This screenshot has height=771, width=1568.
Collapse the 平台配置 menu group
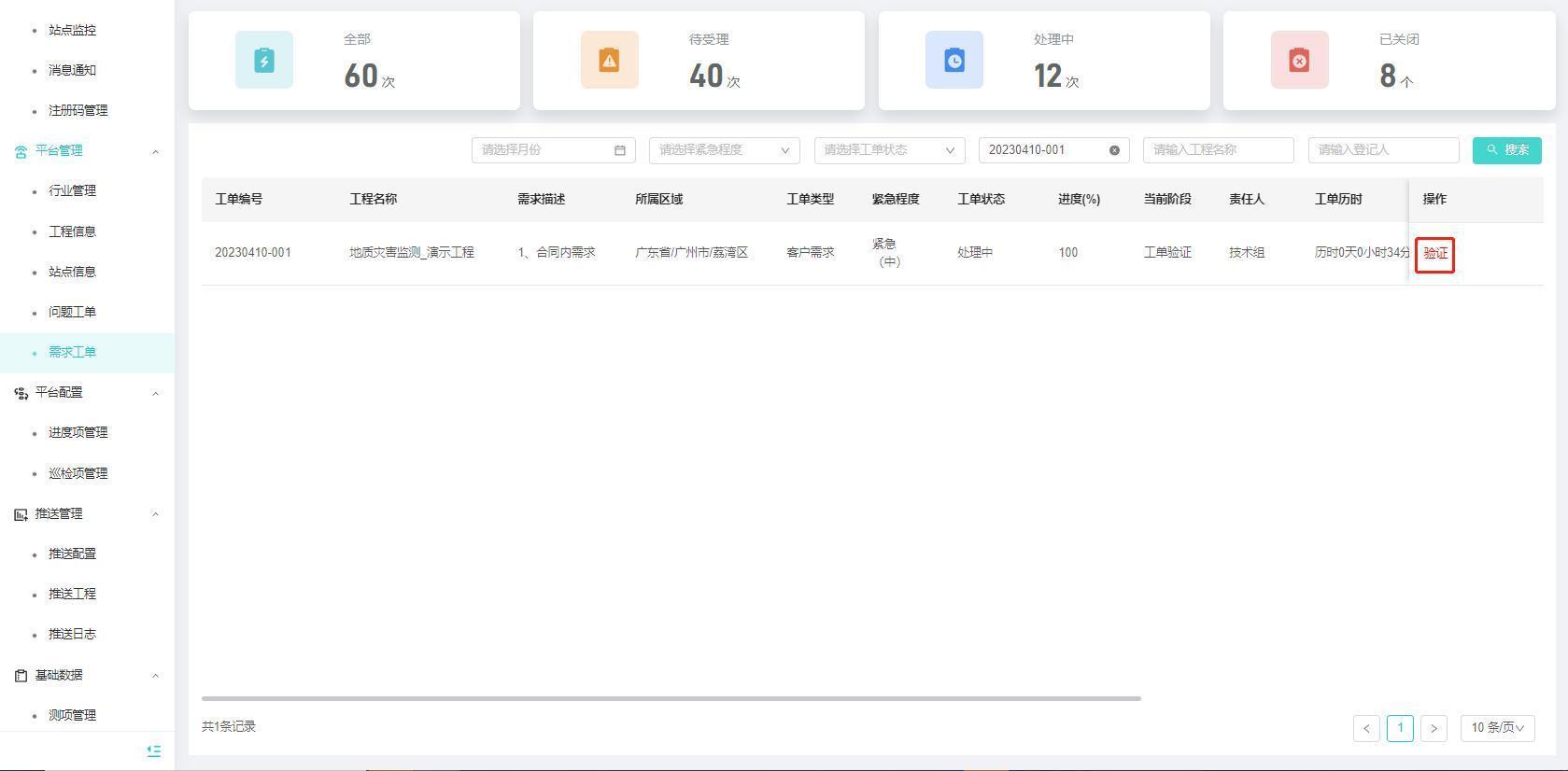pyautogui.click(x=155, y=393)
